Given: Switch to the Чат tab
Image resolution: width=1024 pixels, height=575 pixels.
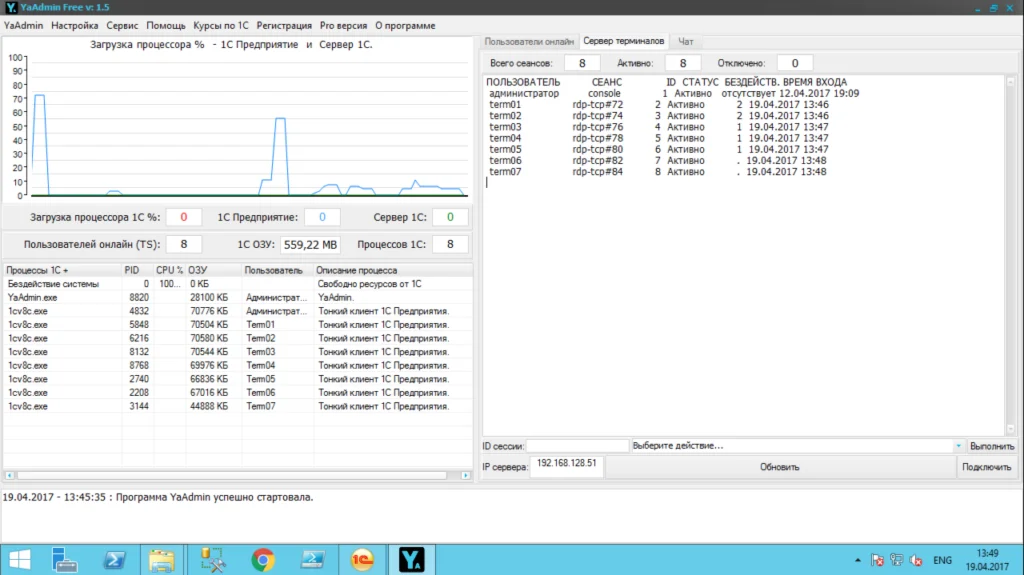Looking at the screenshot, I should pyautogui.click(x=686, y=42).
